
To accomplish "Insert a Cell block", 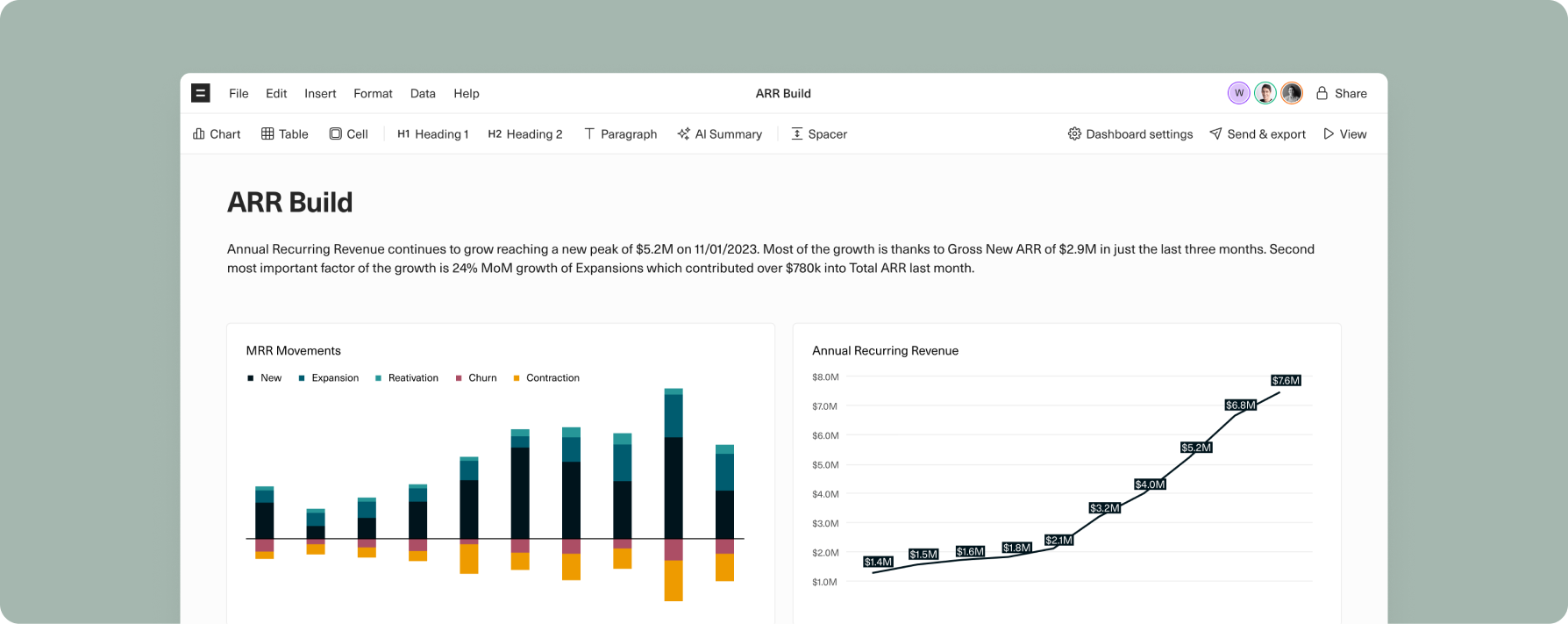I will click(x=348, y=134).
